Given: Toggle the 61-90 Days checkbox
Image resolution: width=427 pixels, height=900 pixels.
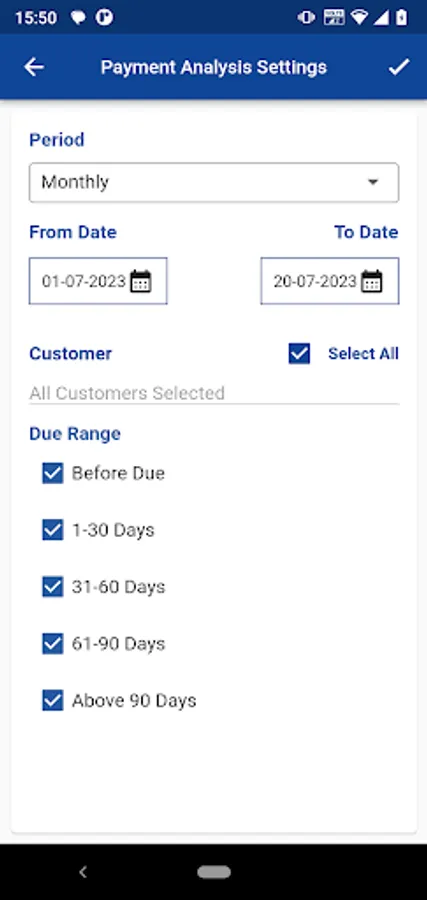Looking at the screenshot, I should point(53,644).
